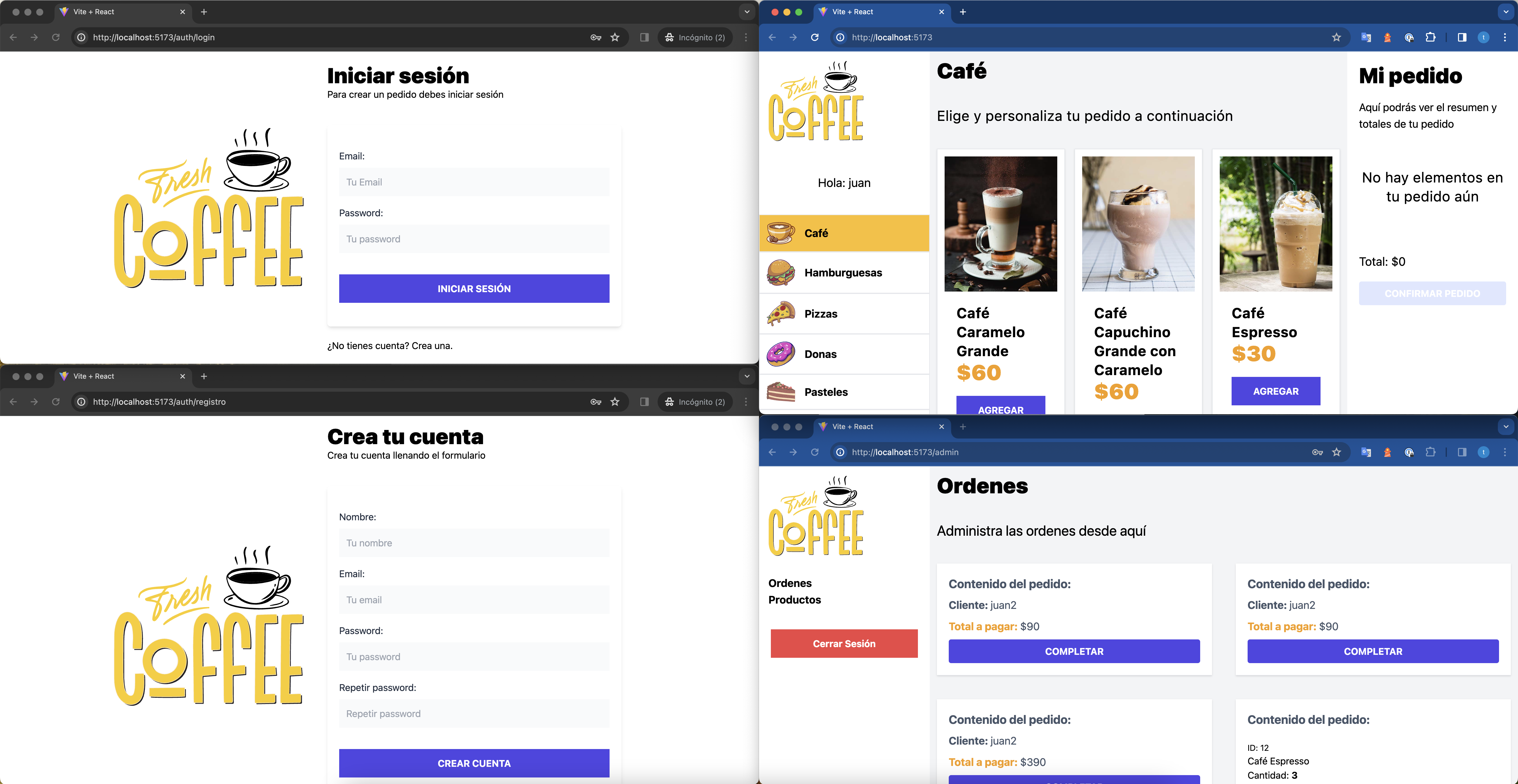1518x784 pixels.
Task: Open the extensions puzzle icon in the menu window
Action: click(1430, 37)
